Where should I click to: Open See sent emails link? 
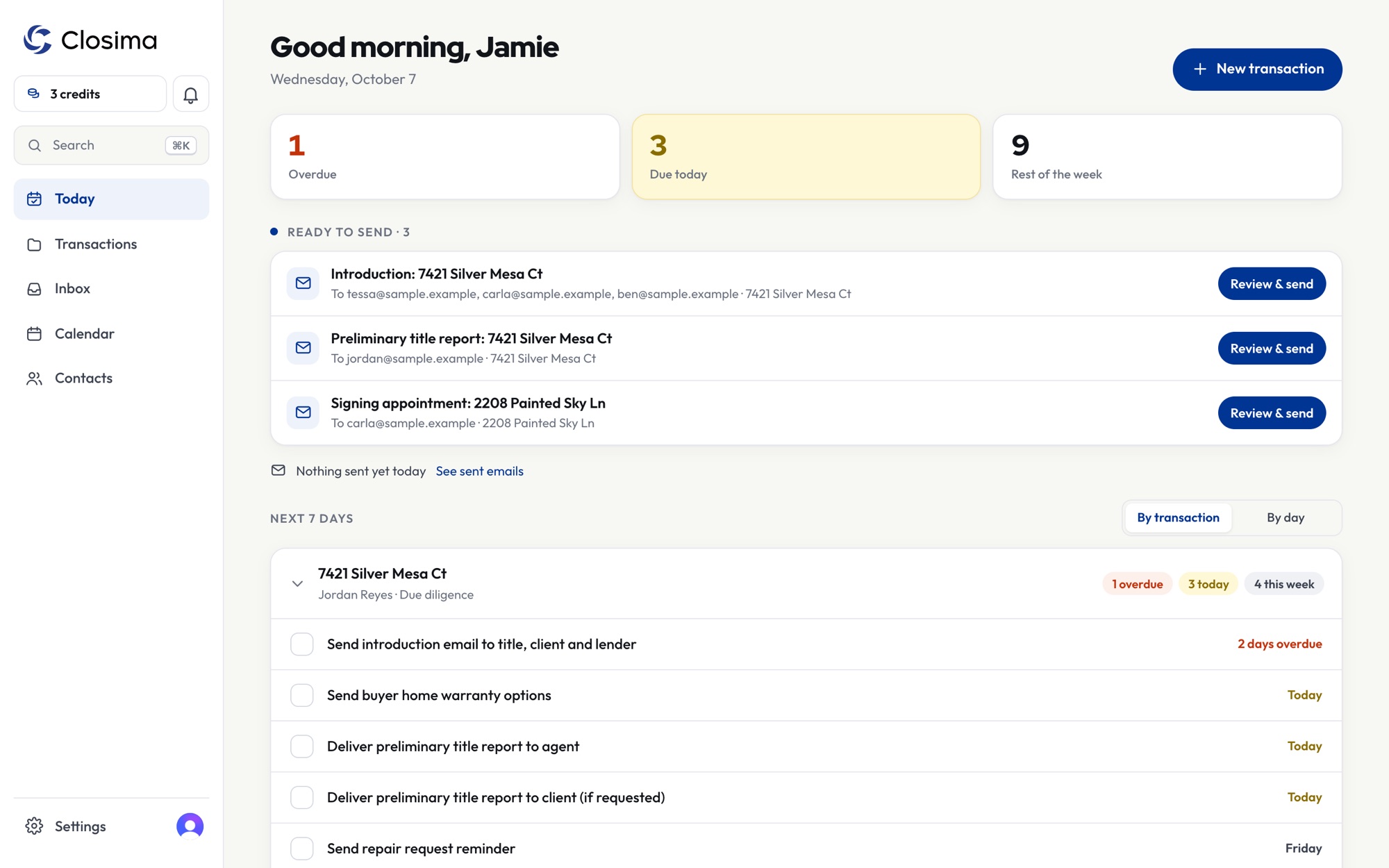pos(480,471)
